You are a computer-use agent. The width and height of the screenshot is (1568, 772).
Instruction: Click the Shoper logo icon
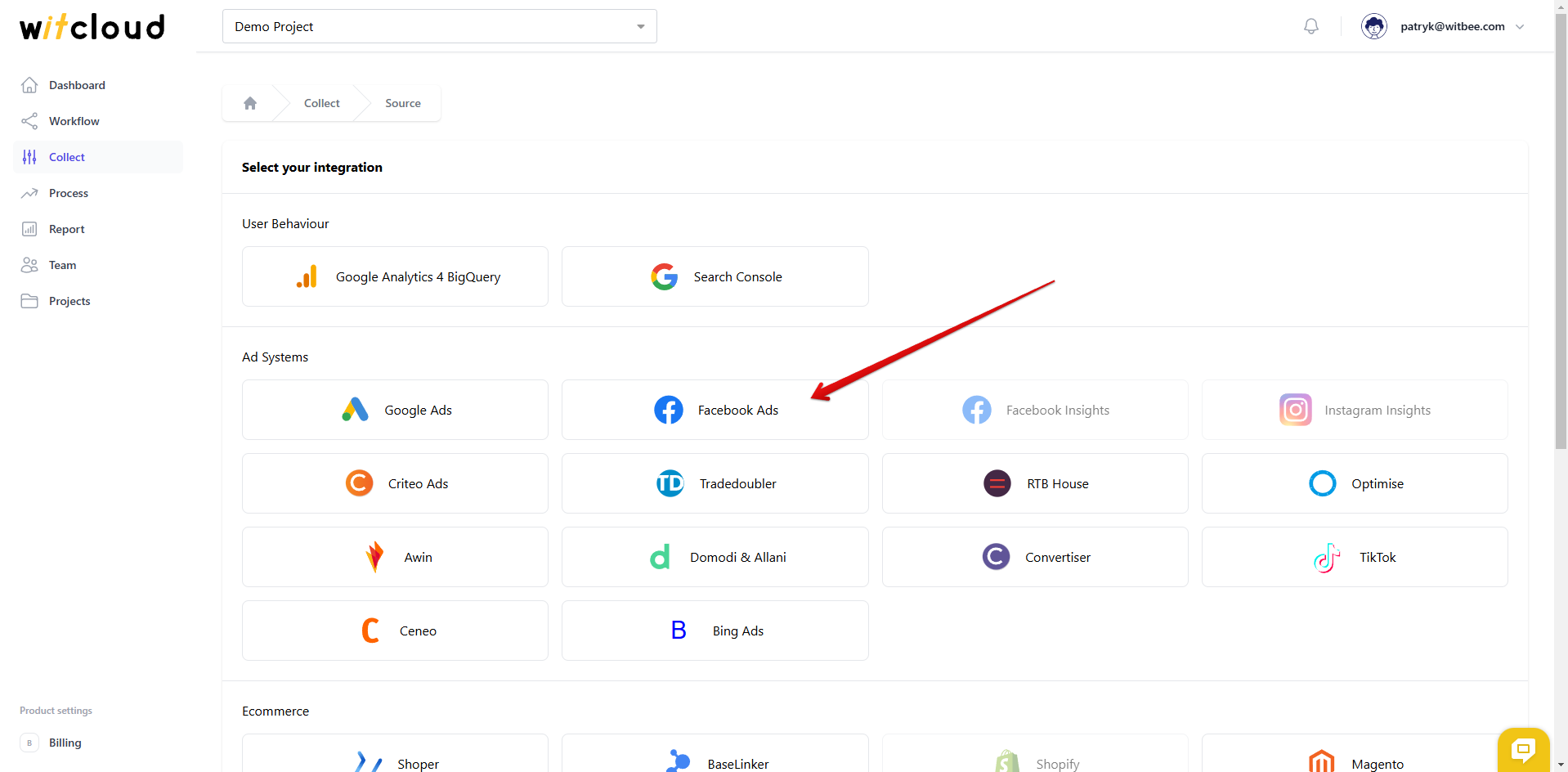tap(369, 762)
